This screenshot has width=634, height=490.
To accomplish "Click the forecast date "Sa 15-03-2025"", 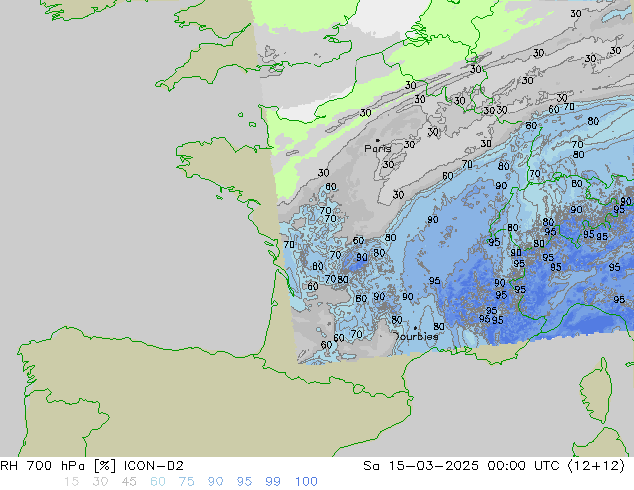I will (x=421, y=466).
